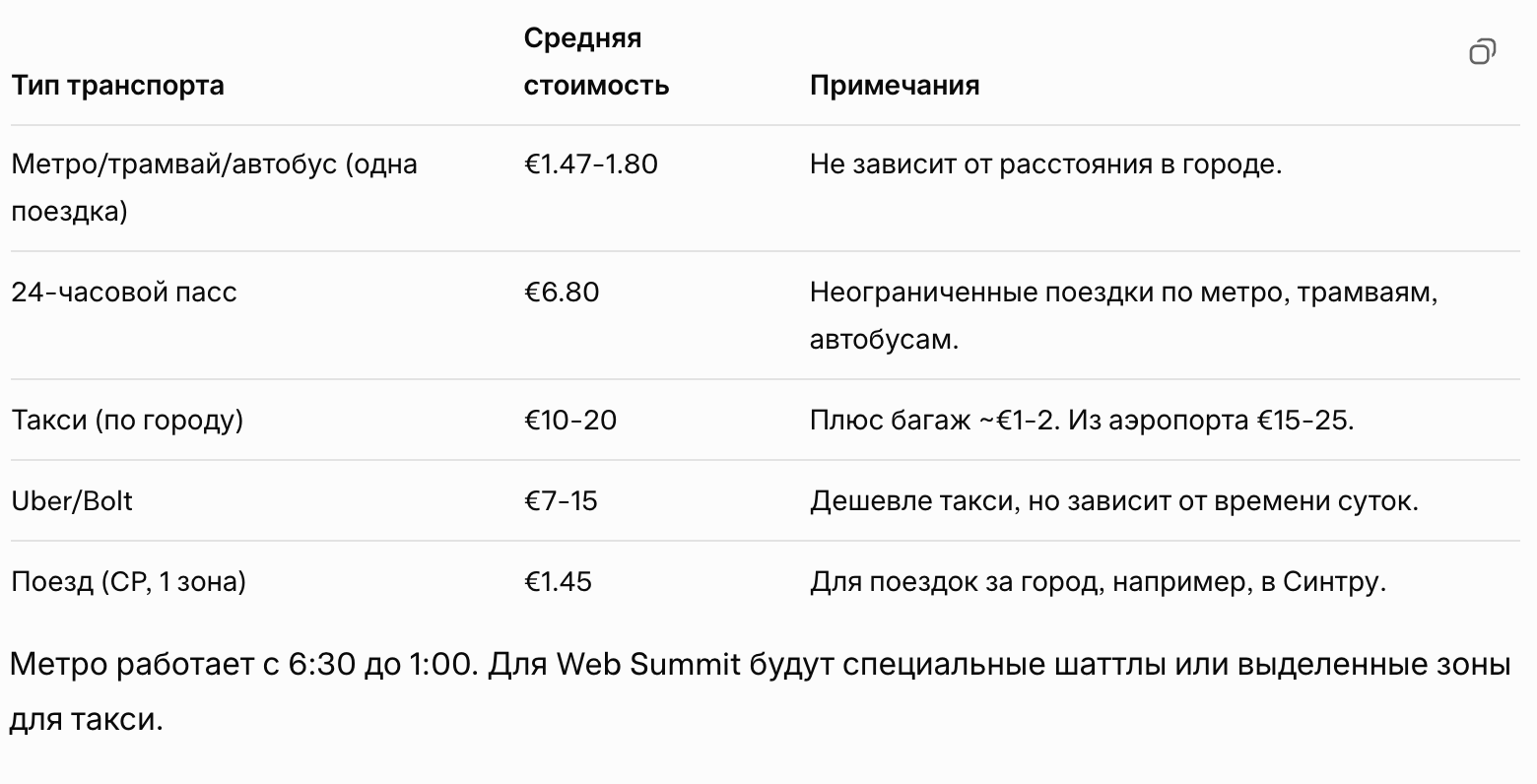
Task: Select the 'Тип транспорта' column header
Action: point(117,85)
